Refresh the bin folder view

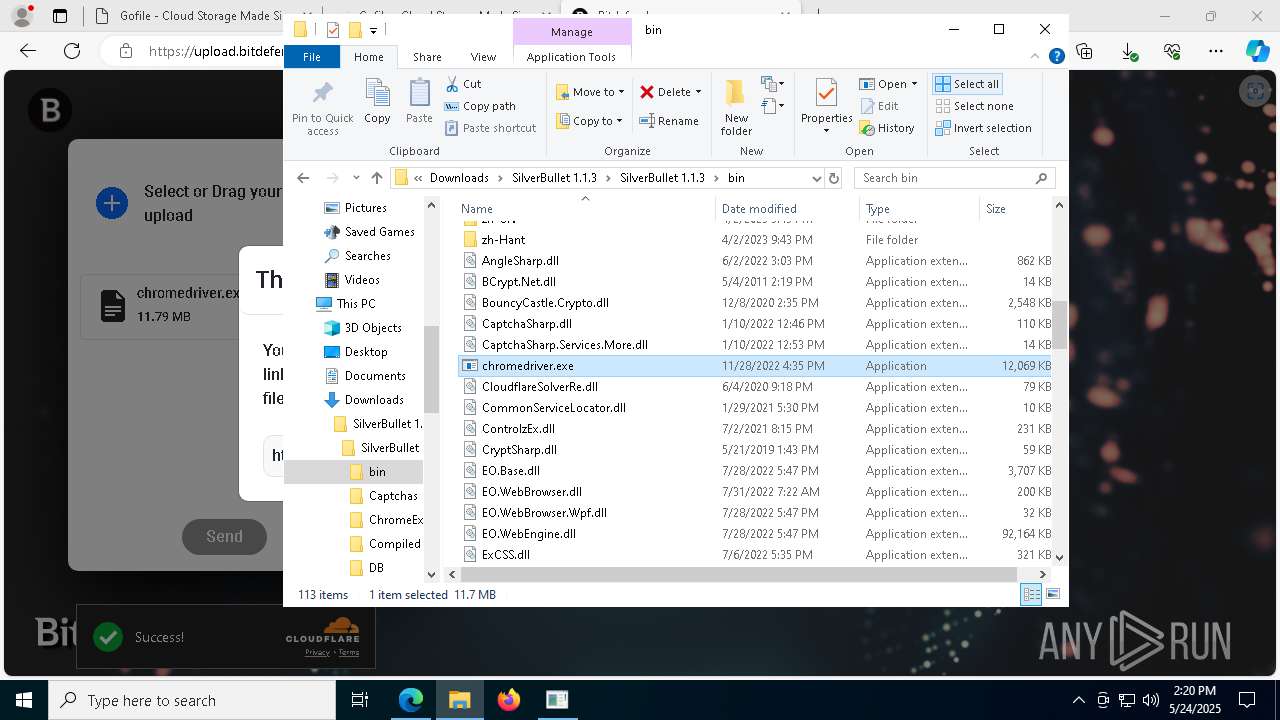[x=834, y=178]
